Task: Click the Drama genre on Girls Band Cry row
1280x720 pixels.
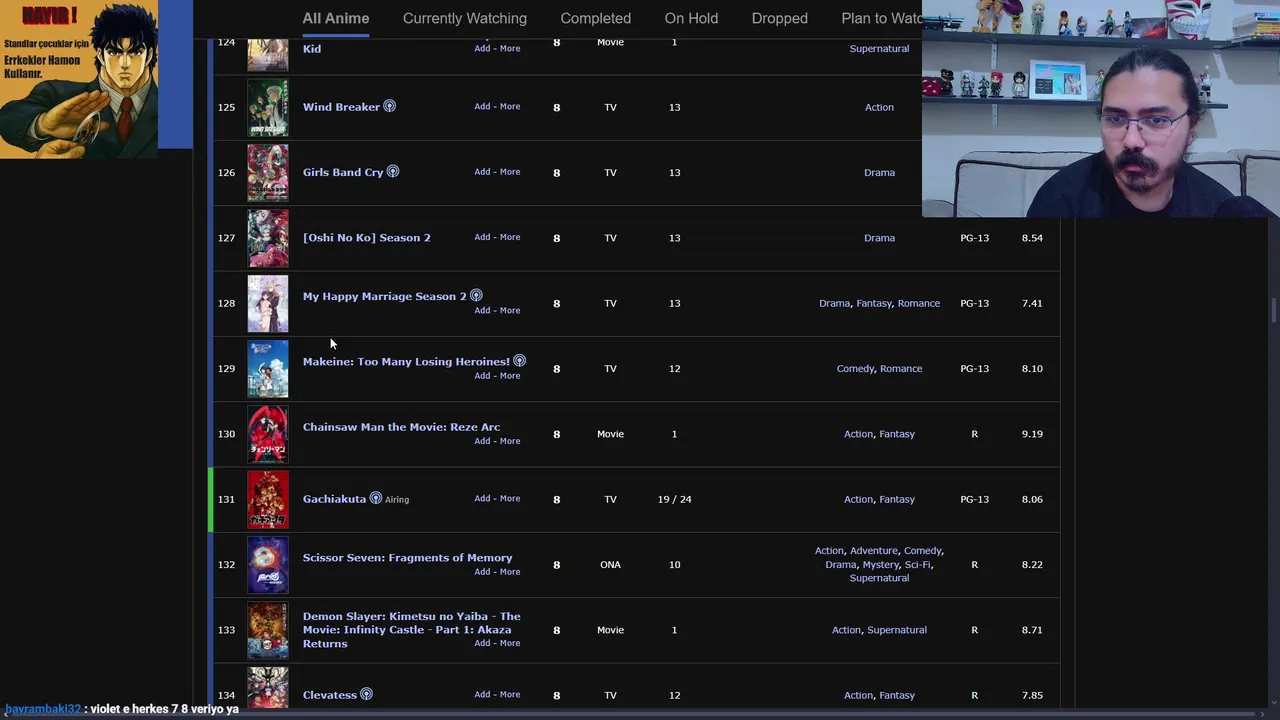Action: point(879,172)
